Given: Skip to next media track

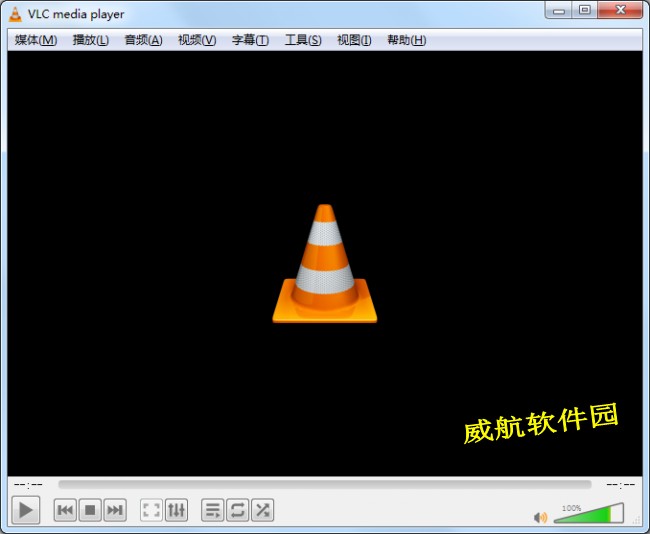Looking at the screenshot, I should click(115, 510).
